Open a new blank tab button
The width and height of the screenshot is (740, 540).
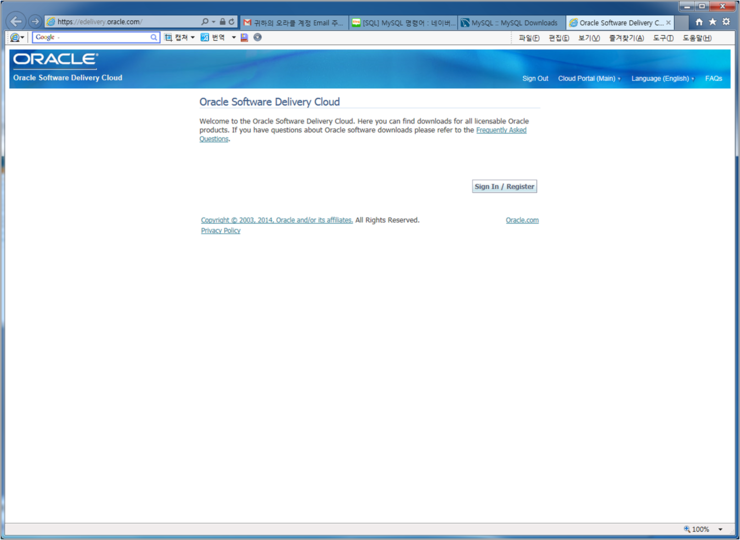pos(681,23)
